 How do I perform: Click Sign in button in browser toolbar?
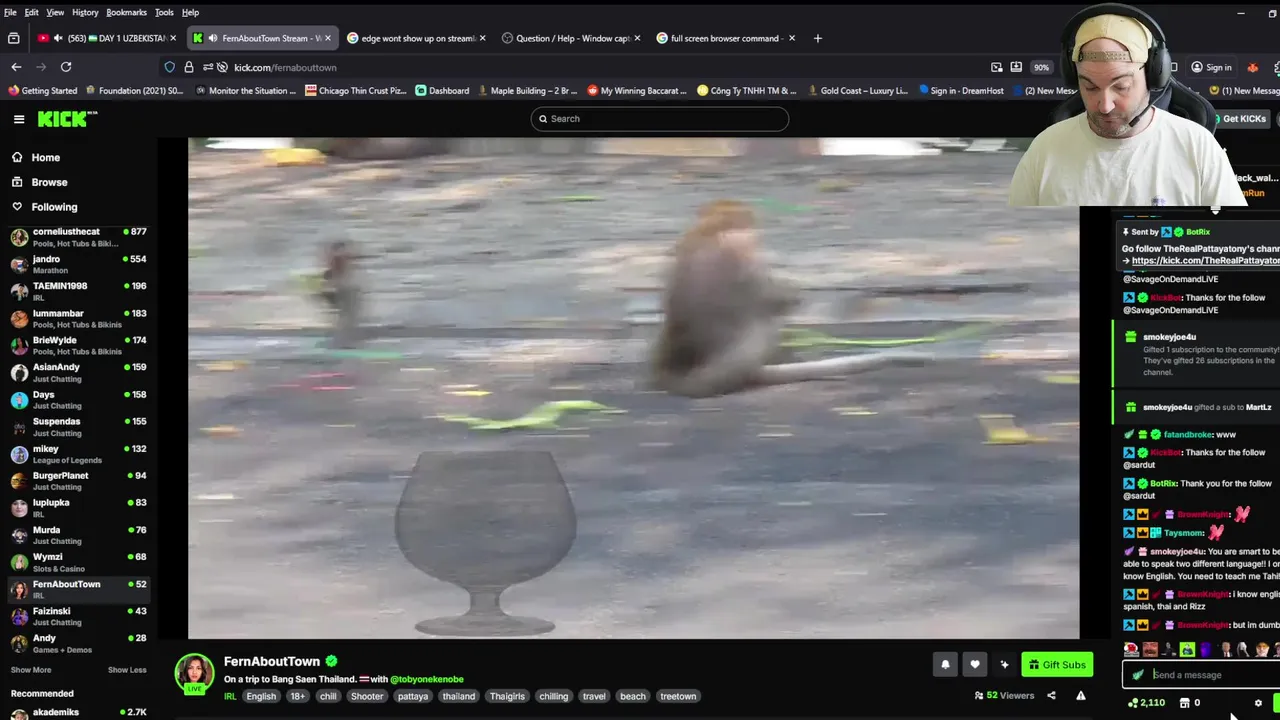coord(1211,67)
